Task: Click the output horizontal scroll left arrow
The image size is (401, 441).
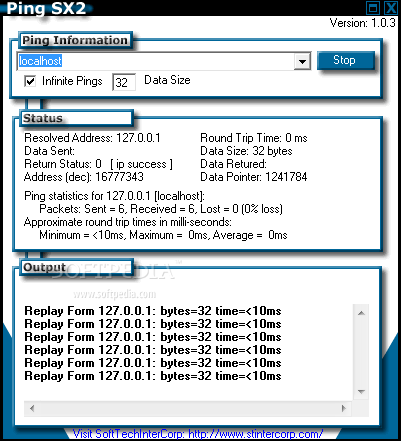Action: click(x=32, y=408)
